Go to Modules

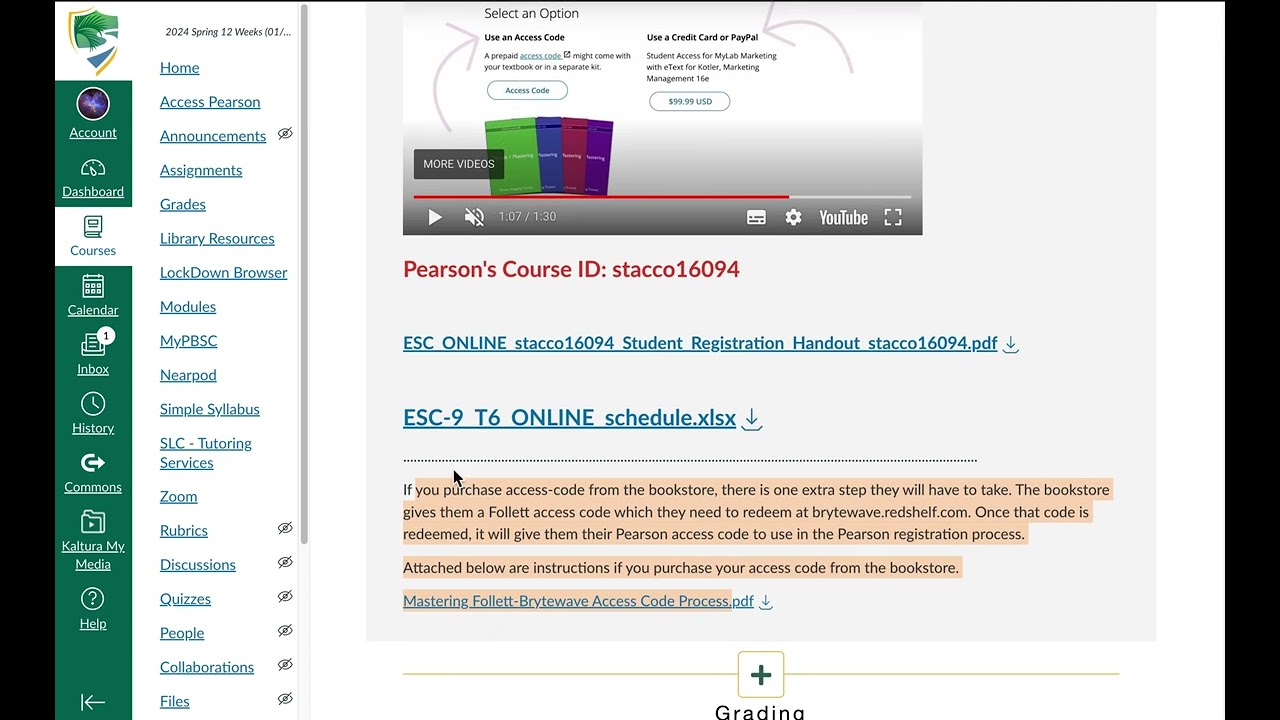point(188,306)
